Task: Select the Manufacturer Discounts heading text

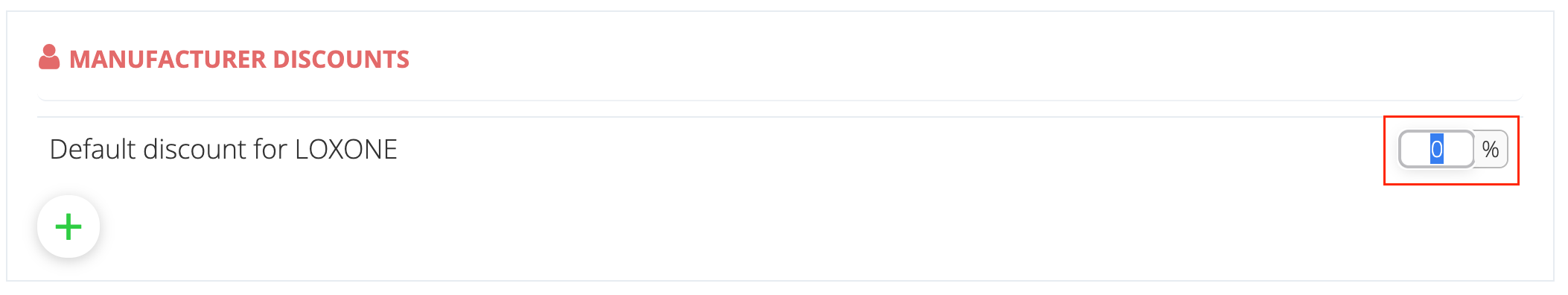Action: 239,60
